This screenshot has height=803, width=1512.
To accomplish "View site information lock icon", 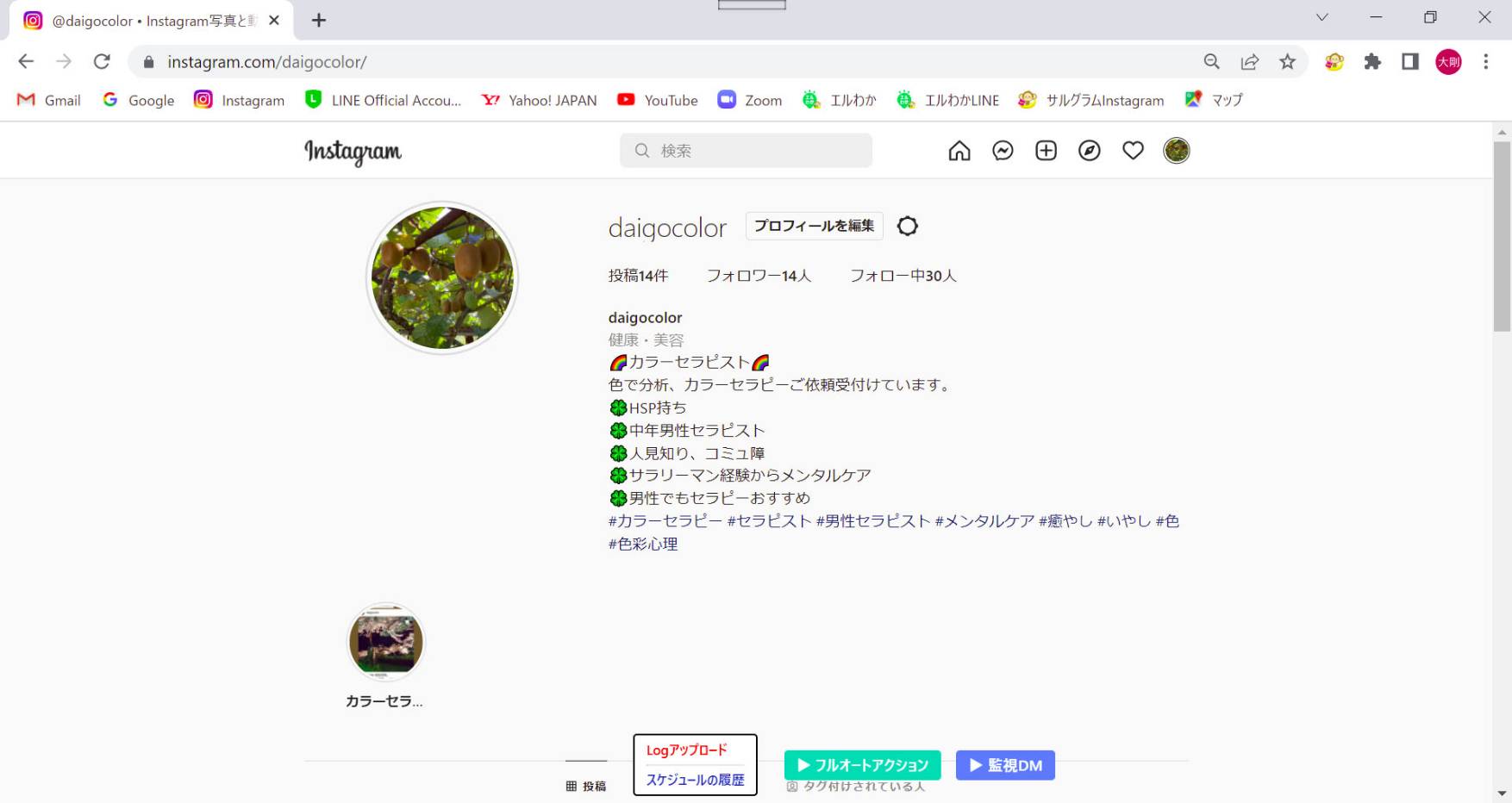I will click(x=148, y=62).
